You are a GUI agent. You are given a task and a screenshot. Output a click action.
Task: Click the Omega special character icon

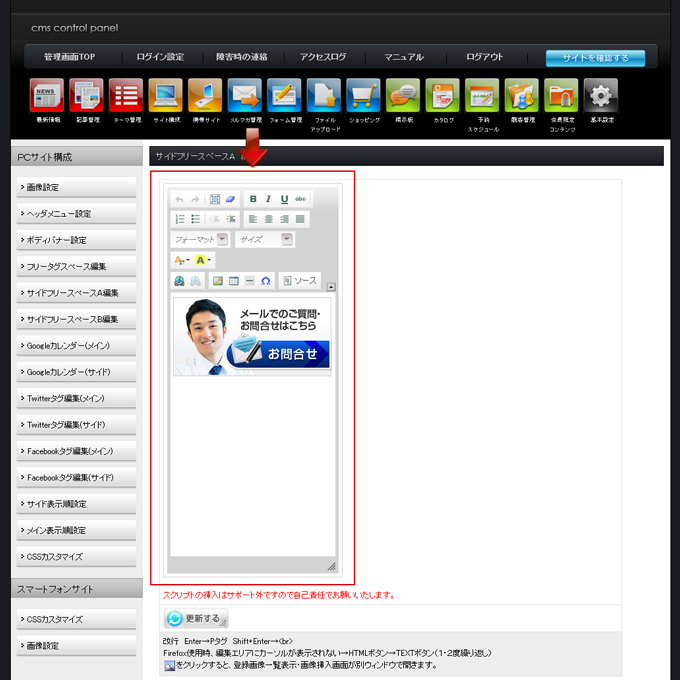click(265, 281)
